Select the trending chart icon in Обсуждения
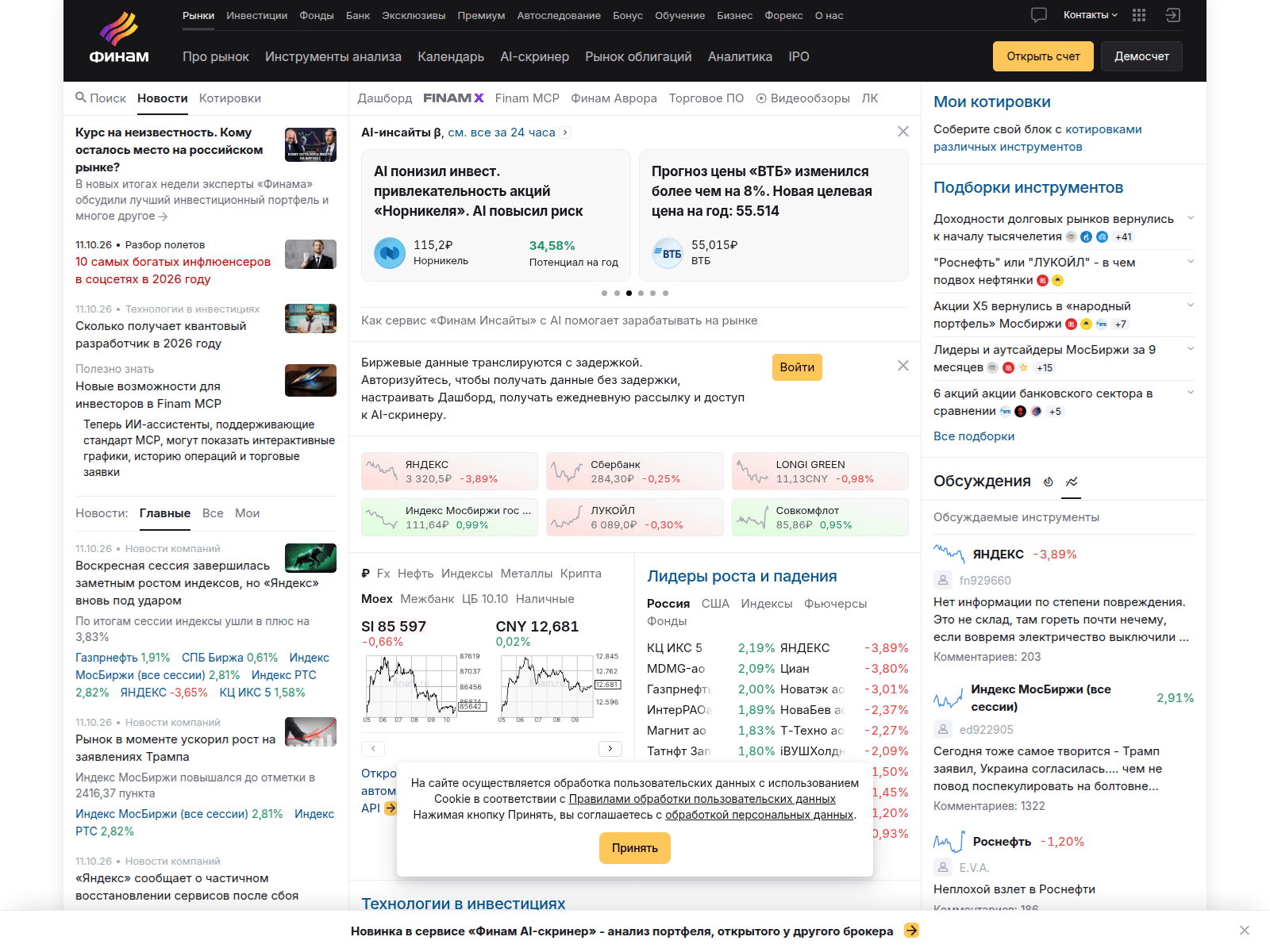The width and height of the screenshot is (1270, 952). click(1072, 482)
